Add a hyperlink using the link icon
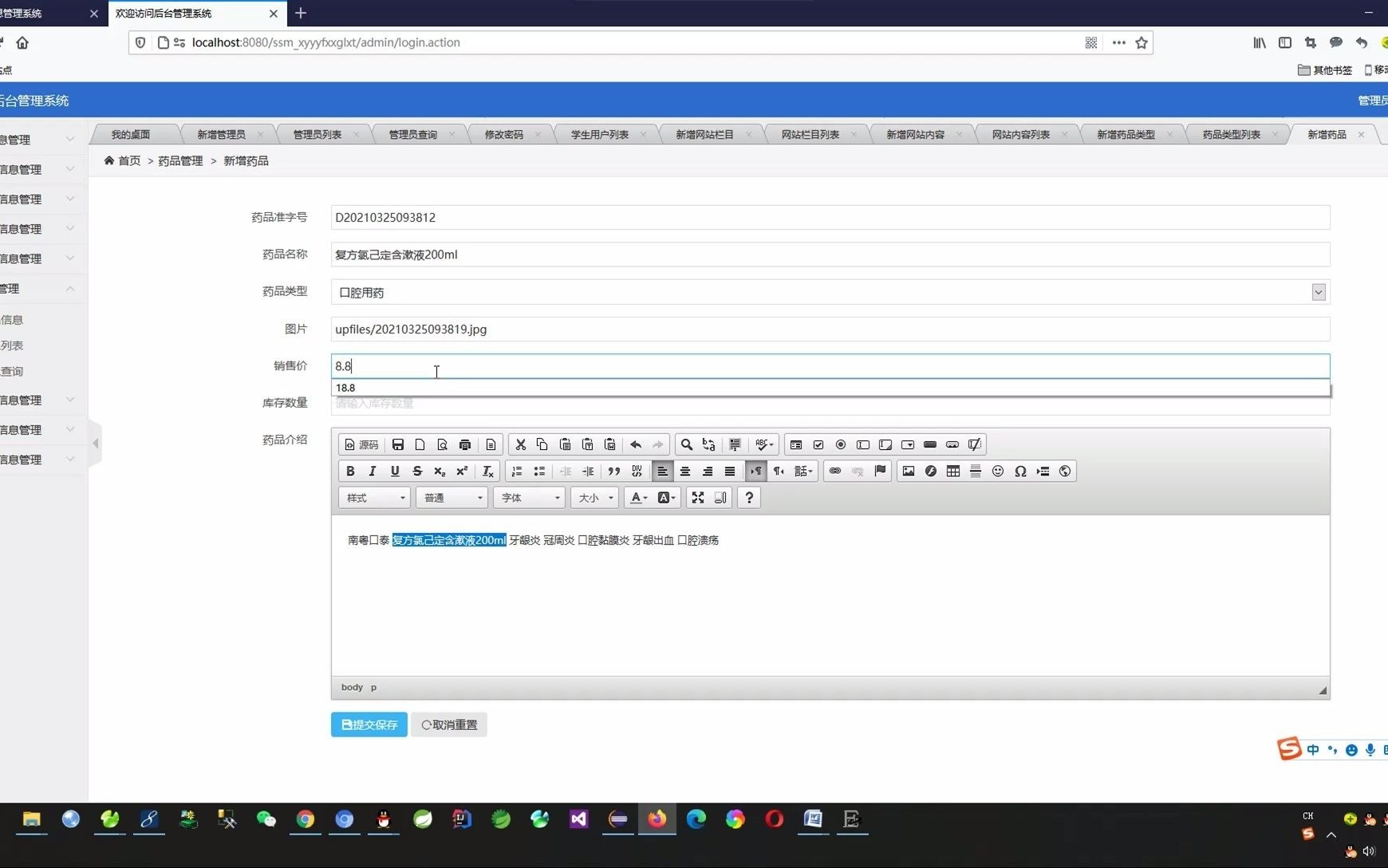Screen dimensions: 1388x868 pos(835,471)
